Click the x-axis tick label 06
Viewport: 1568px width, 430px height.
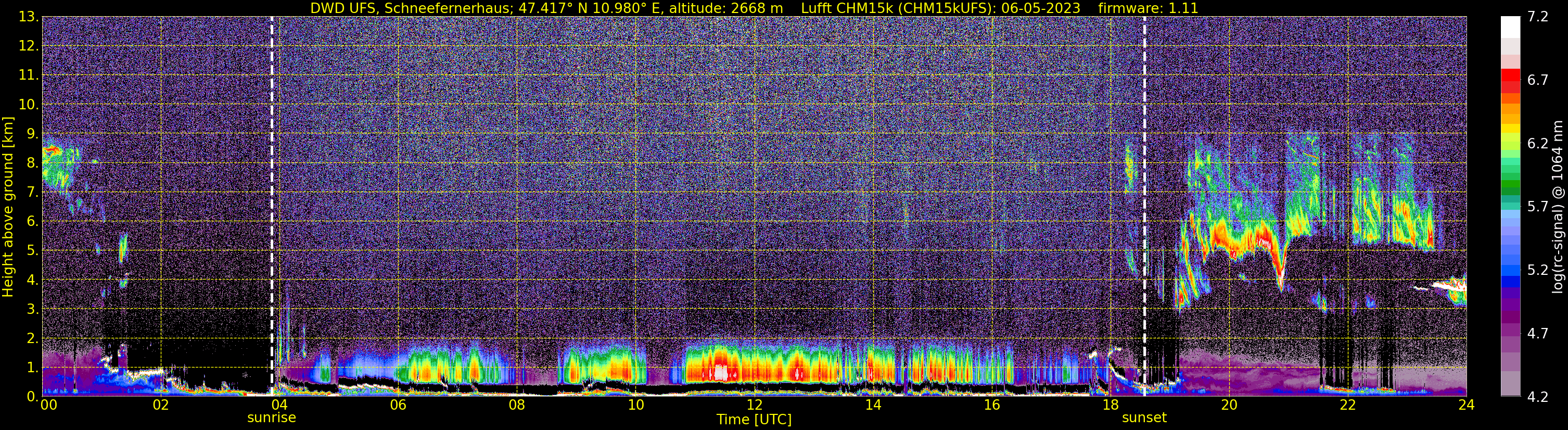coord(398,405)
